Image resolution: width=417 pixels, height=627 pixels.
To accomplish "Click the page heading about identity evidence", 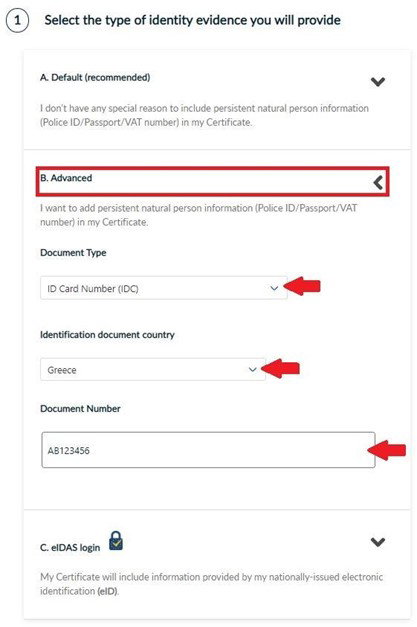I will click(x=192, y=20).
